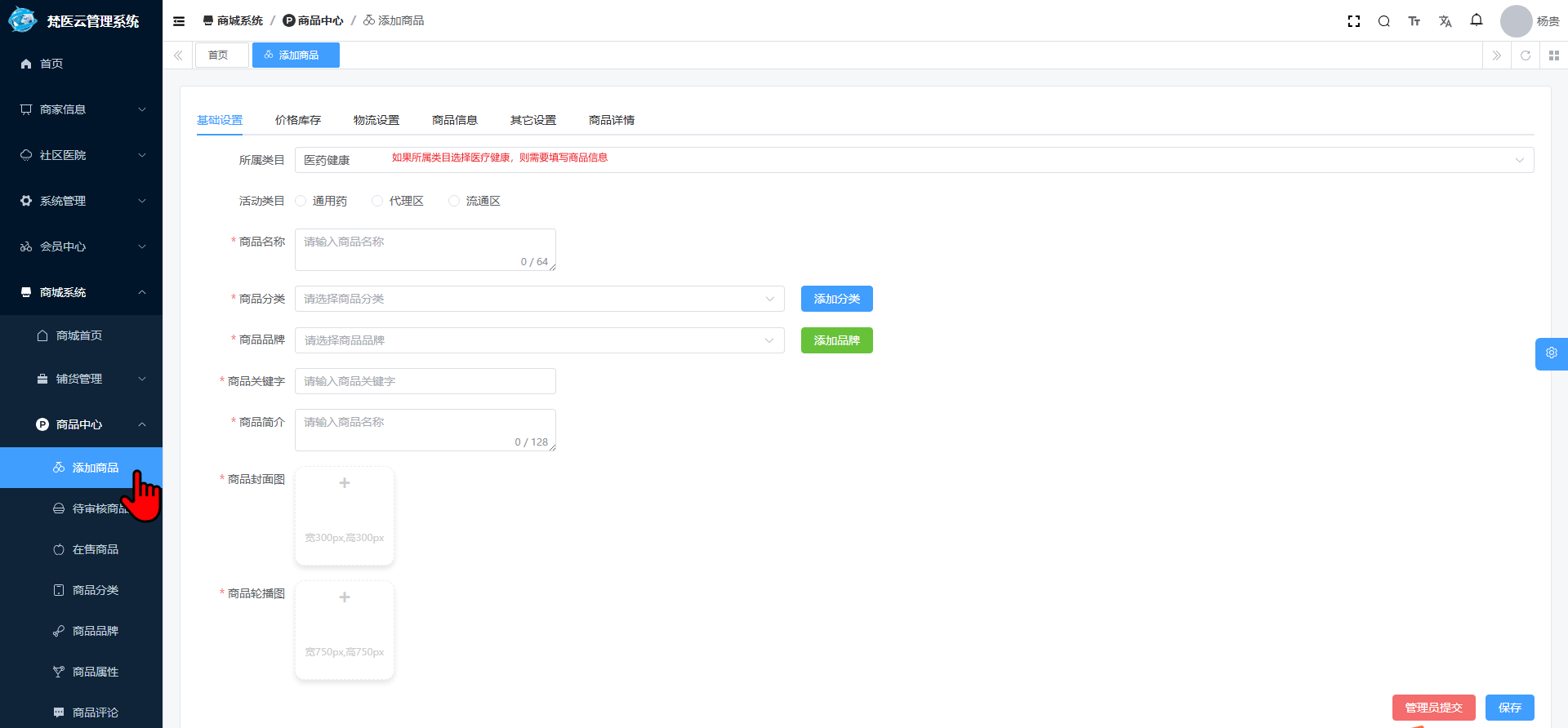This screenshot has height=728, width=1568.
Task: Select the 代理区 radio option
Action: tap(377, 201)
